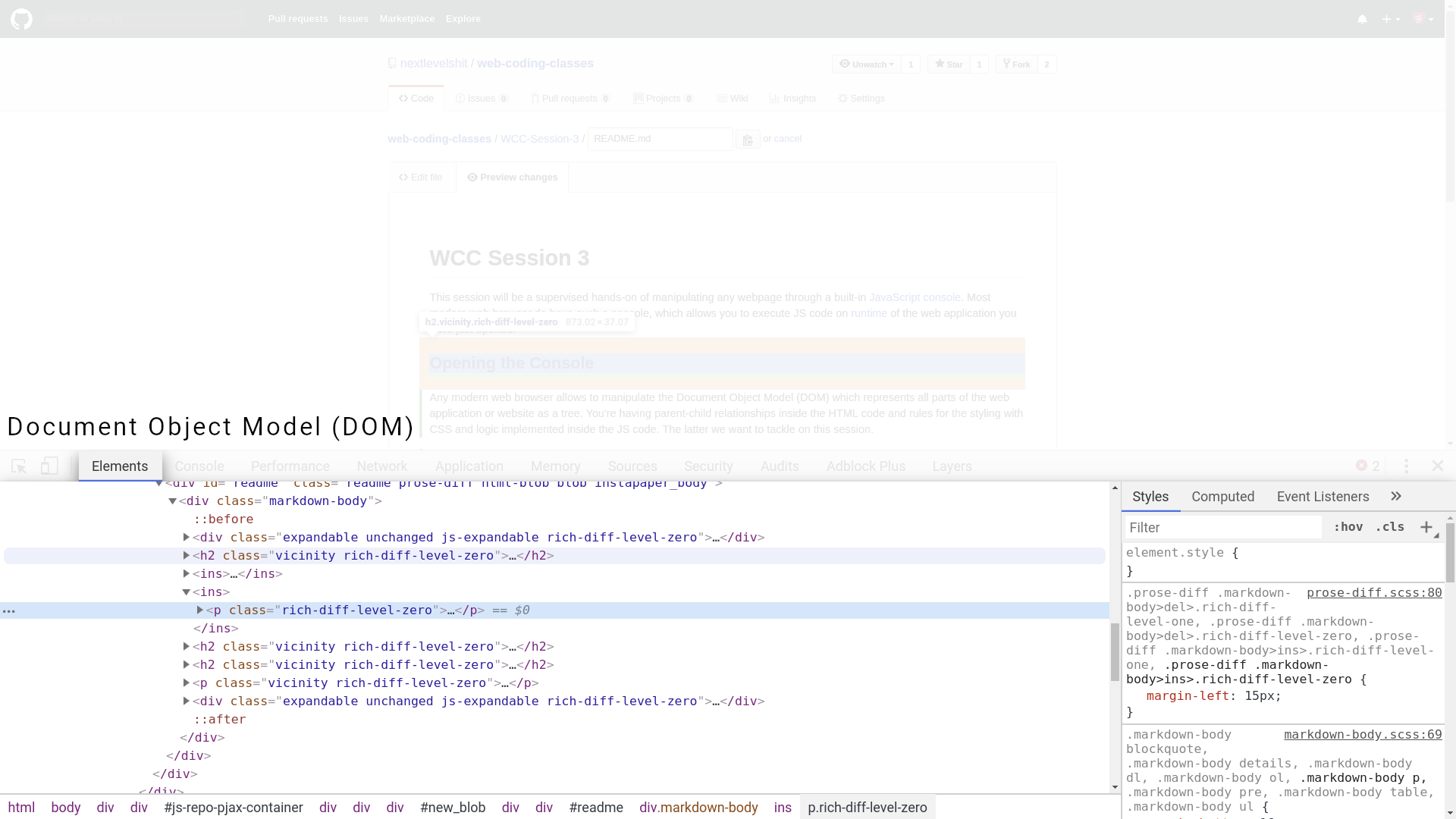
Task: Select the Elements tab
Action: (120, 466)
